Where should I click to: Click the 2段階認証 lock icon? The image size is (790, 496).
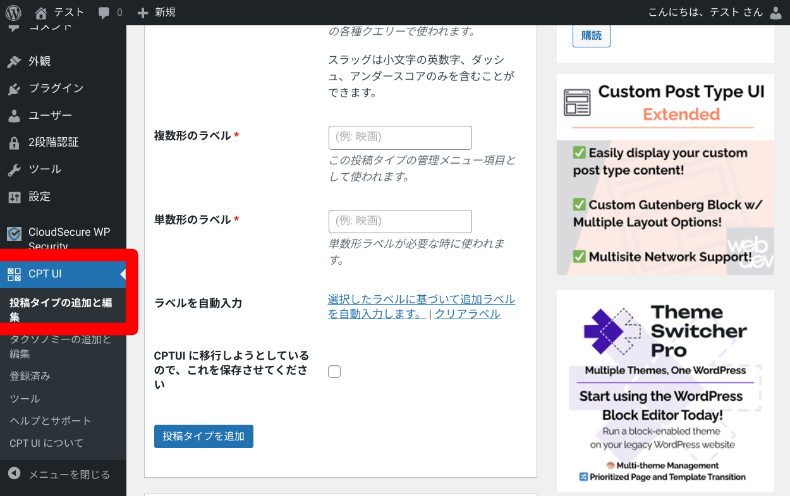[x=14, y=143]
